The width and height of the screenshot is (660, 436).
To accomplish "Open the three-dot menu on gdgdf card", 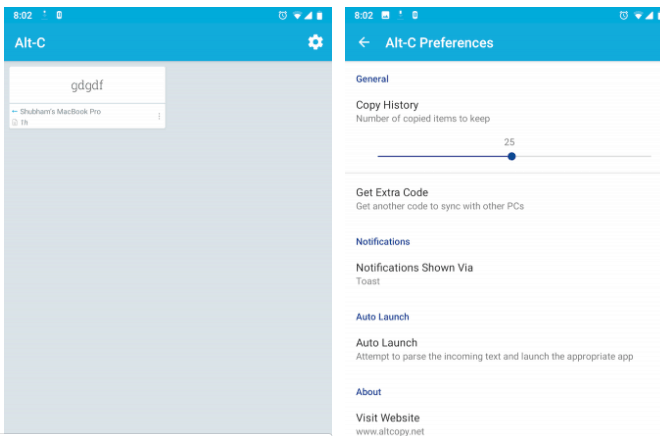I will click(159, 117).
